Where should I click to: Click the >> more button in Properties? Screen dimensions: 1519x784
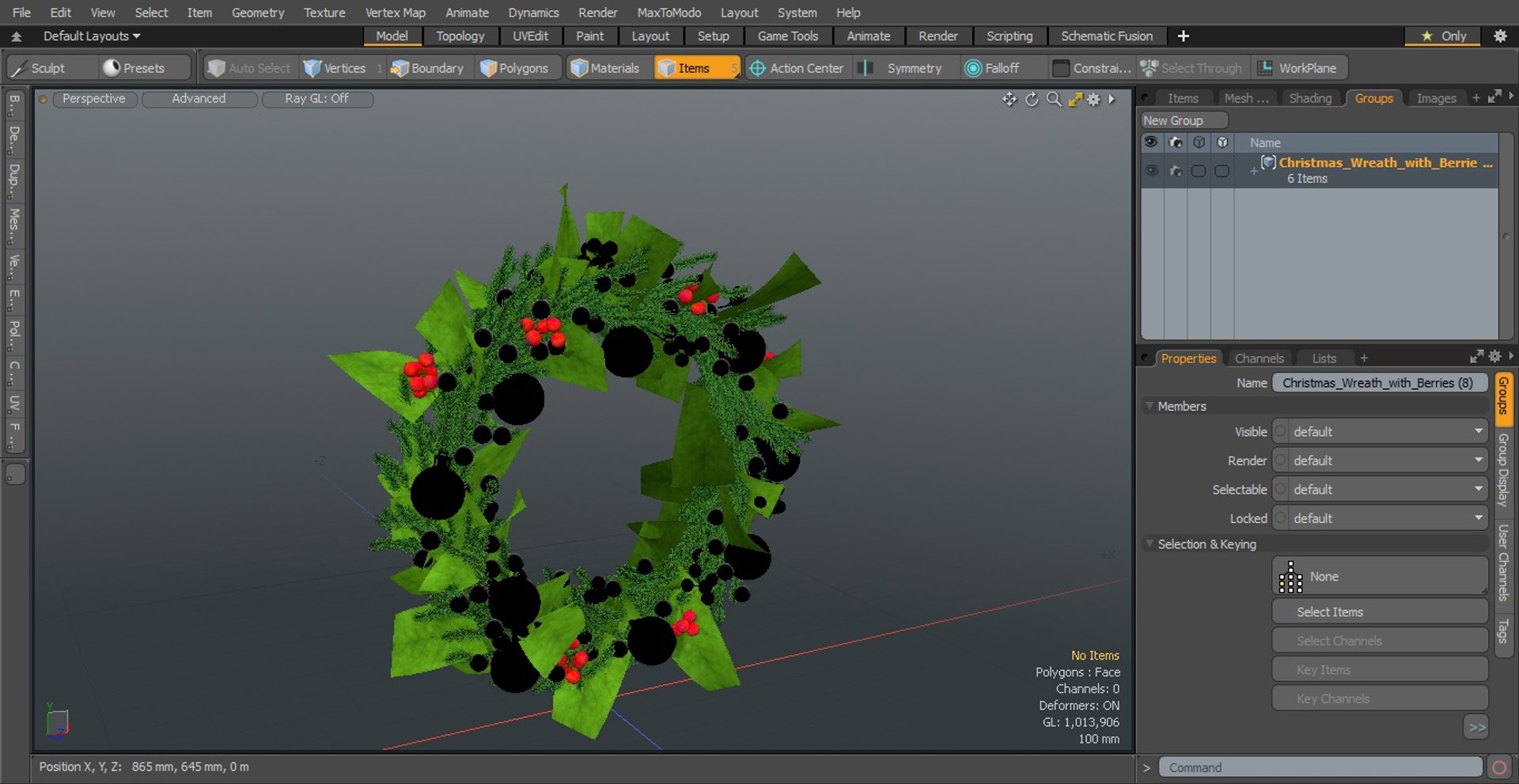(1476, 727)
